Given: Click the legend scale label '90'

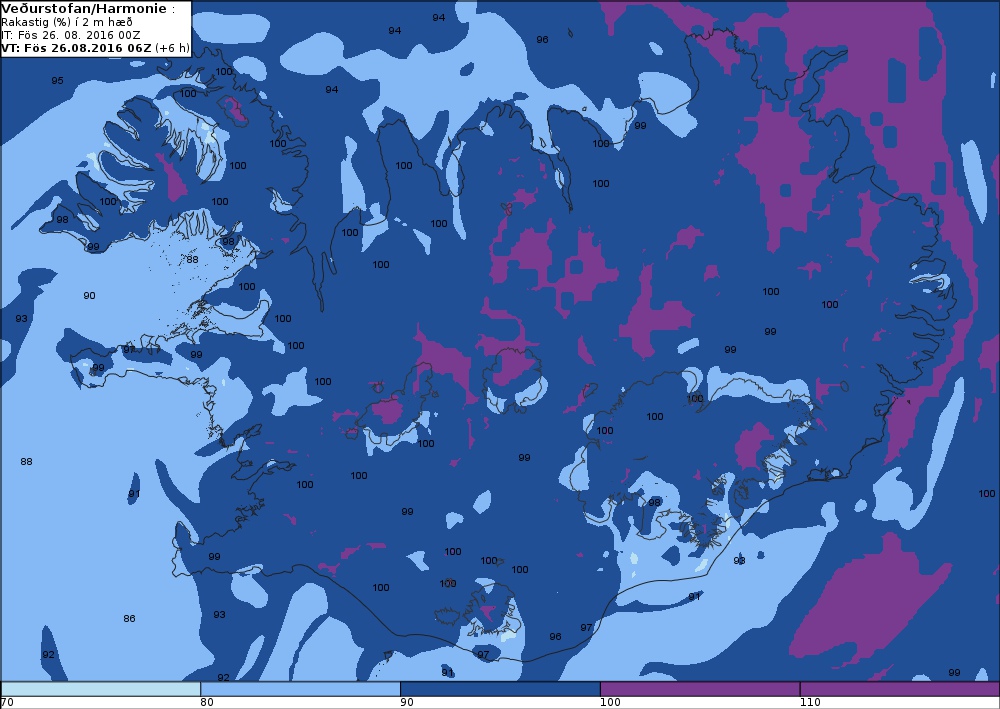Looking at the screenshot, I should (x=406, y=703).
